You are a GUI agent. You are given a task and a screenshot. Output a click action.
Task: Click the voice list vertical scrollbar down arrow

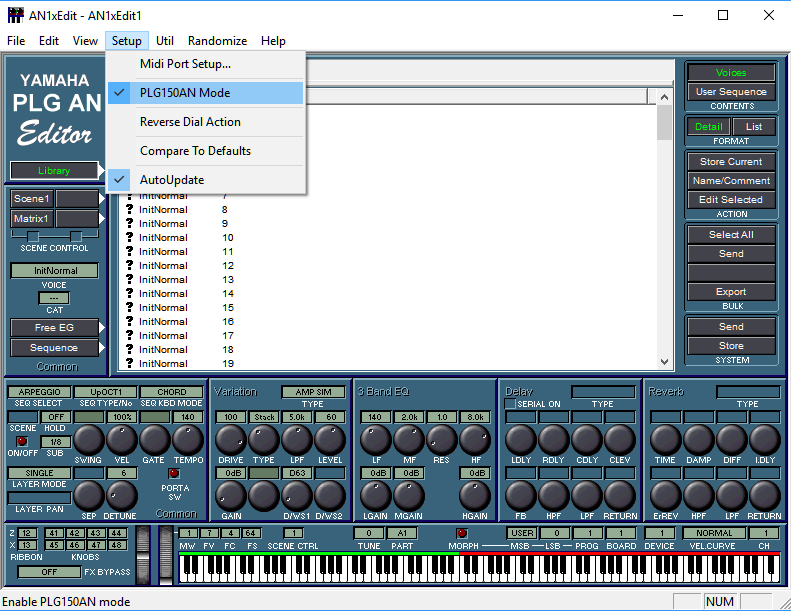664,362
